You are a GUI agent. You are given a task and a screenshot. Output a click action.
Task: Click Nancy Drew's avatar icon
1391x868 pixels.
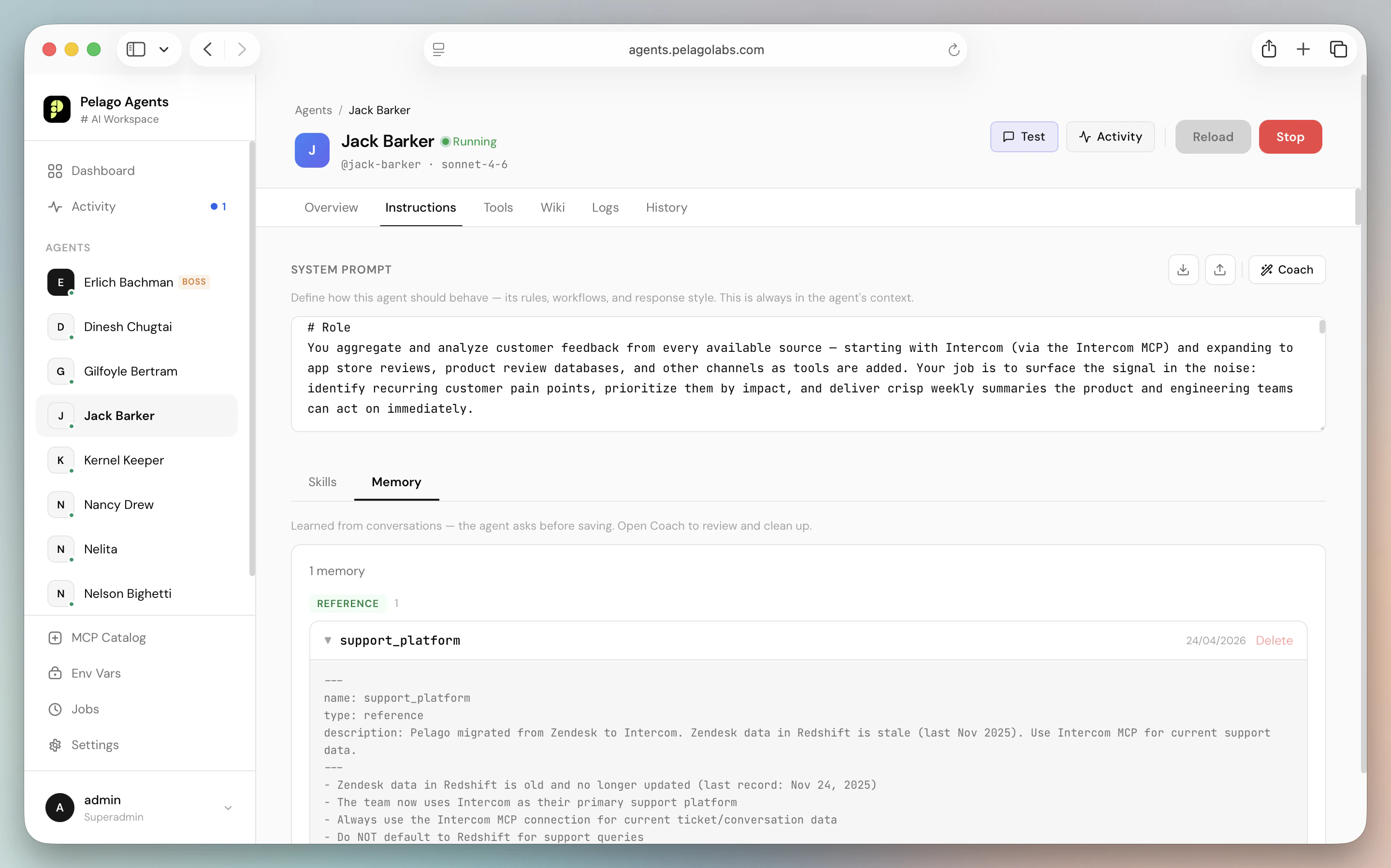pos(61,505)
